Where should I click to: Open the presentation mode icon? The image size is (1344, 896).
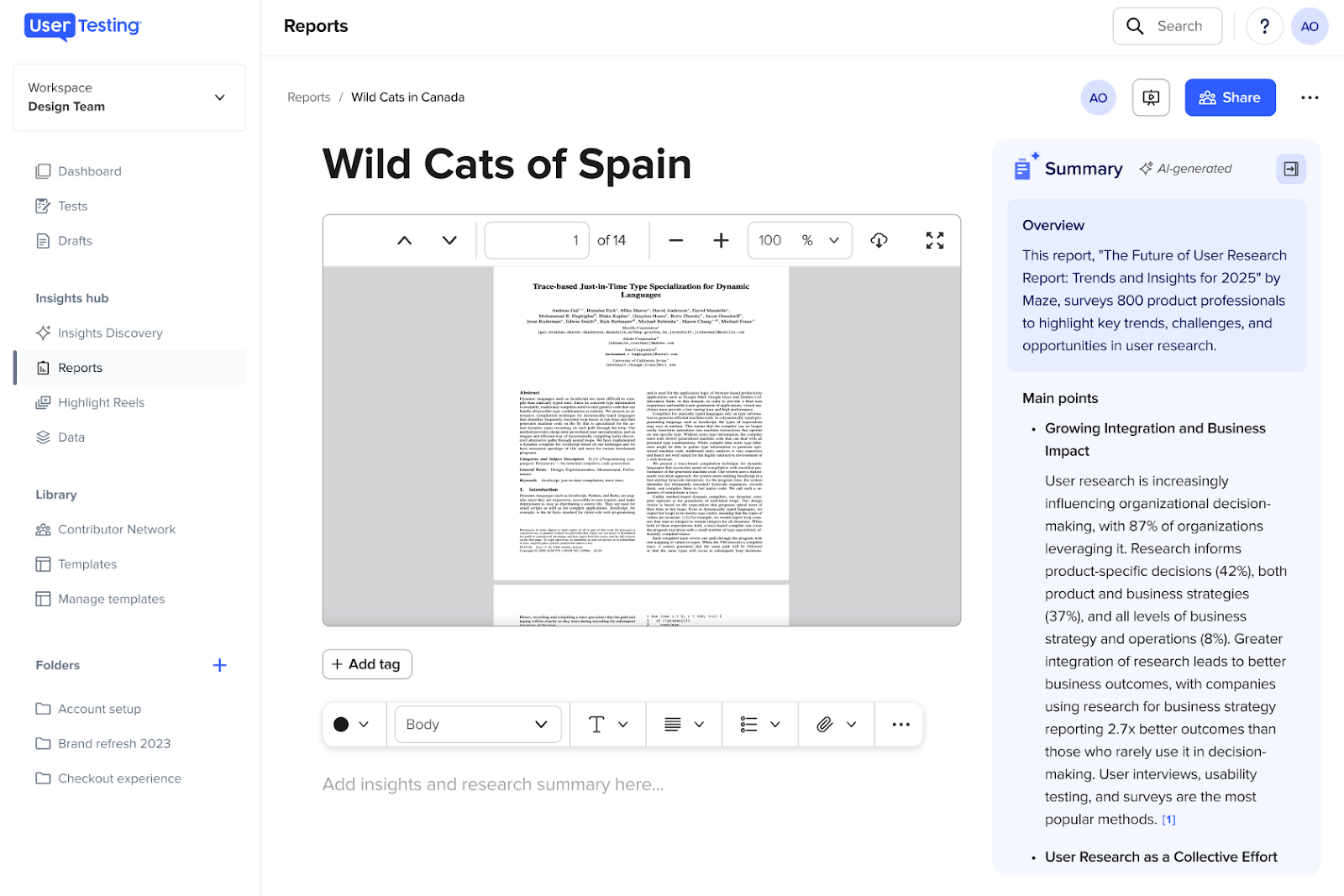click(1151, 97)
